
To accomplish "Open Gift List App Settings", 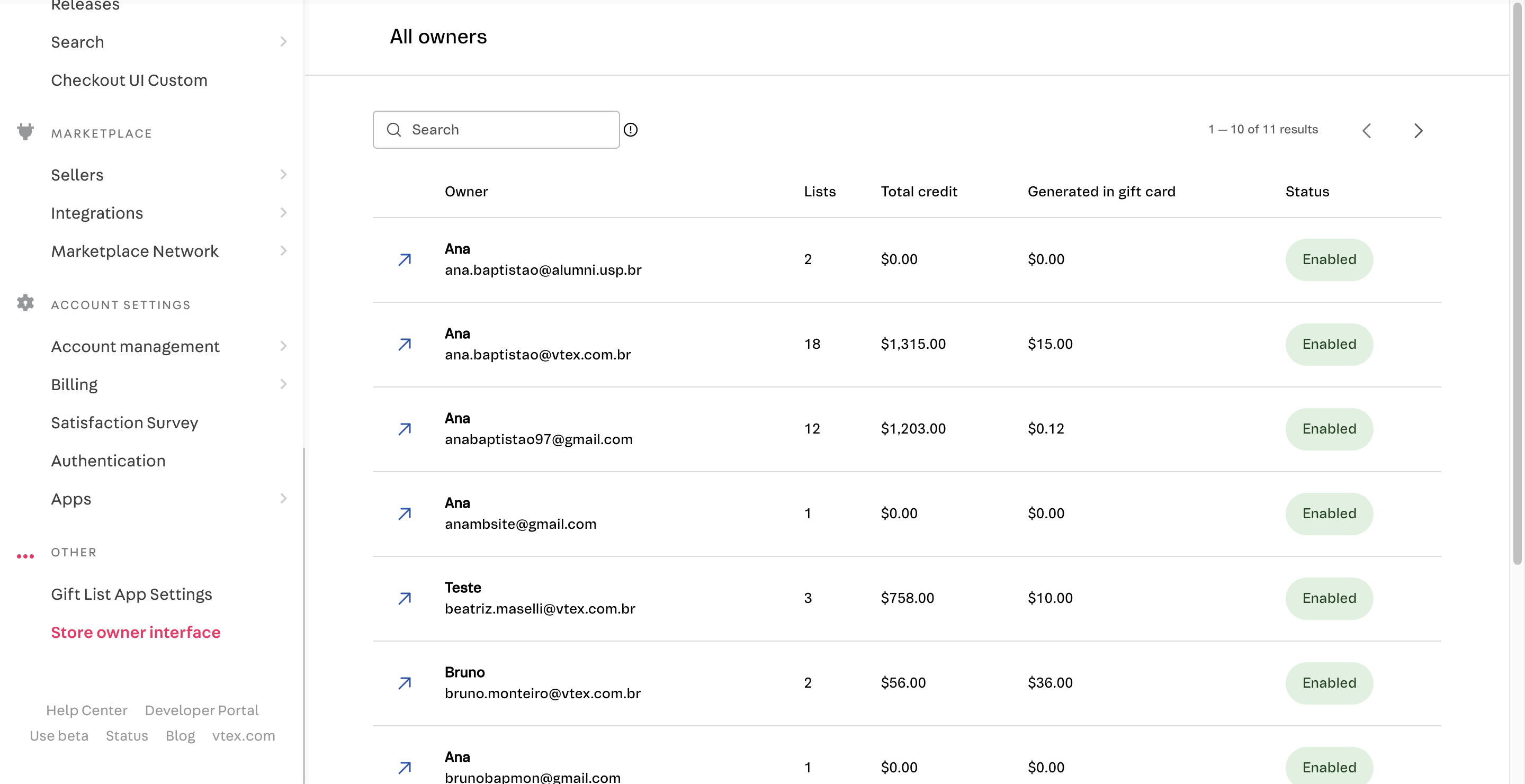I will point(131,594).
